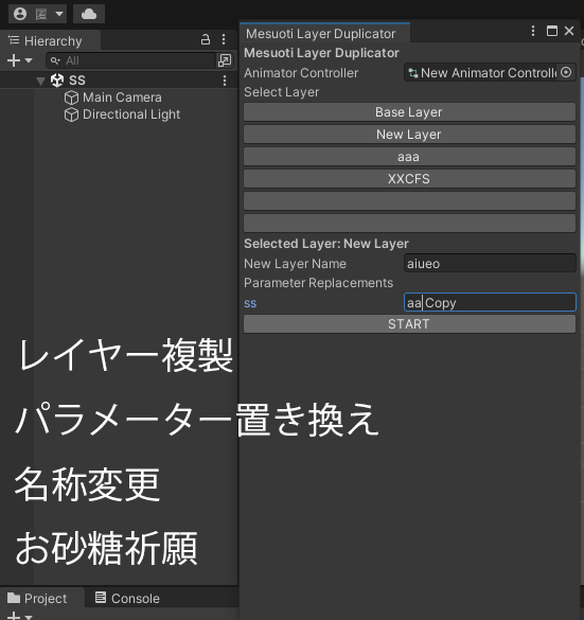Open the account dropdown arrow at top

point(59,14)
